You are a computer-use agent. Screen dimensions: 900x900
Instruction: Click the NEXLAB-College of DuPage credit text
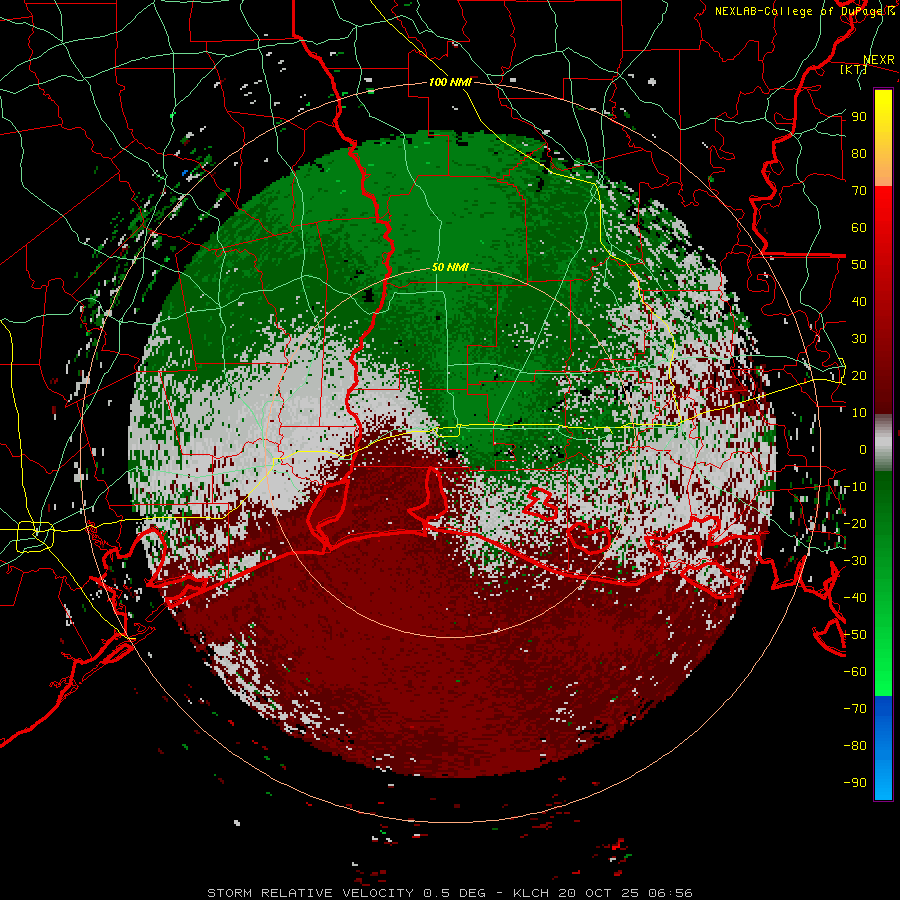(804, 11)
